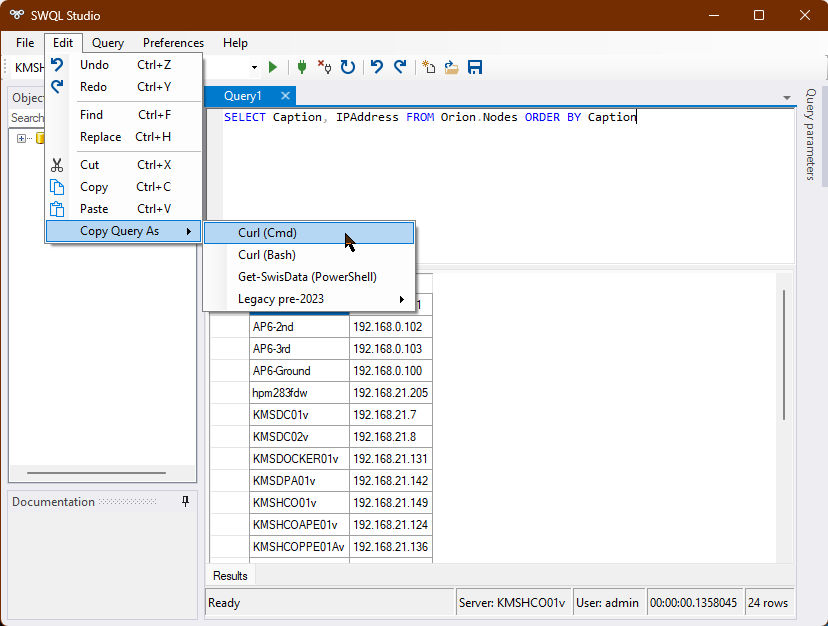Click the disconnect plug icon with red X
Viewport: 828px width, 626px height.
point(324,67)
